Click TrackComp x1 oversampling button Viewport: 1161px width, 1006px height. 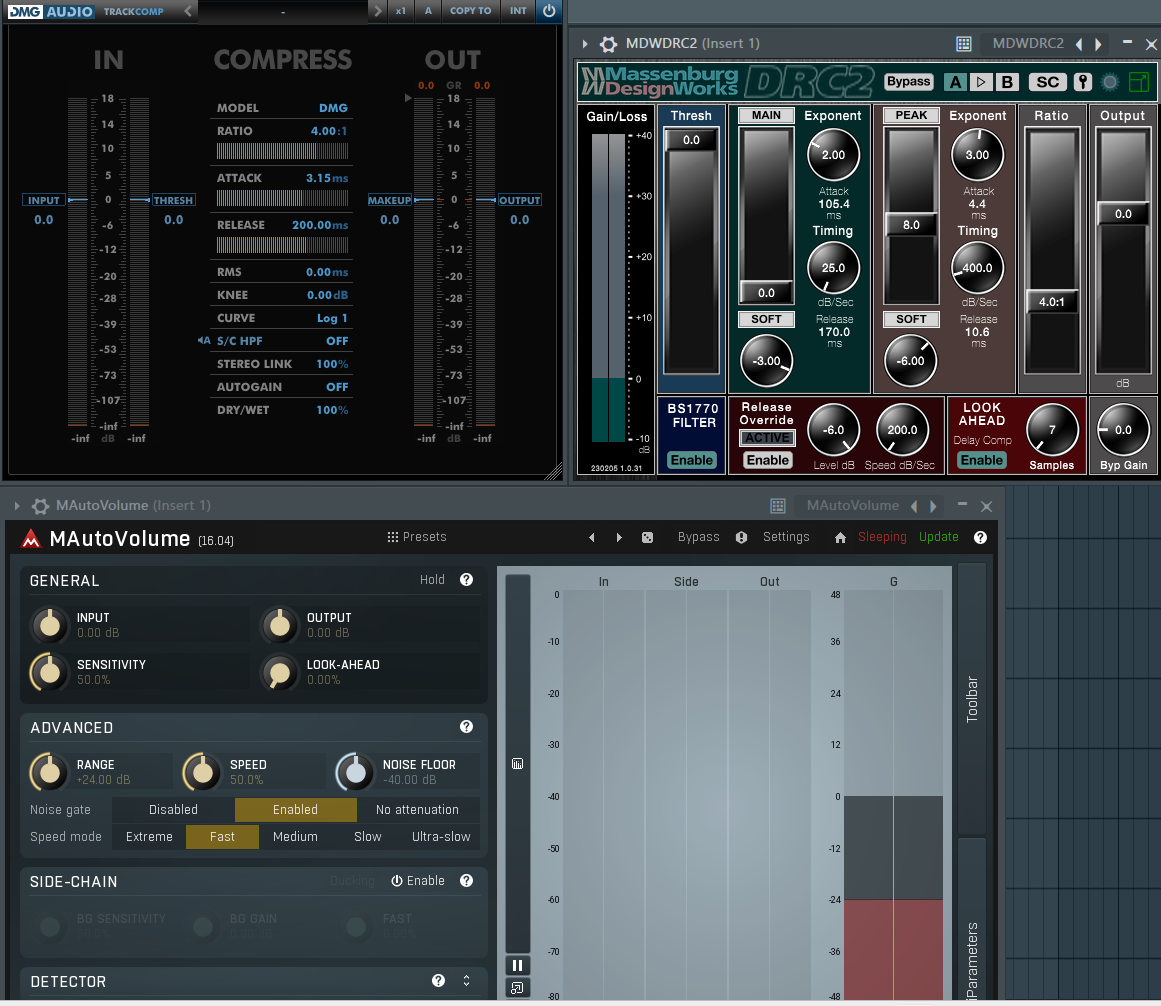(x=401, y=11)
